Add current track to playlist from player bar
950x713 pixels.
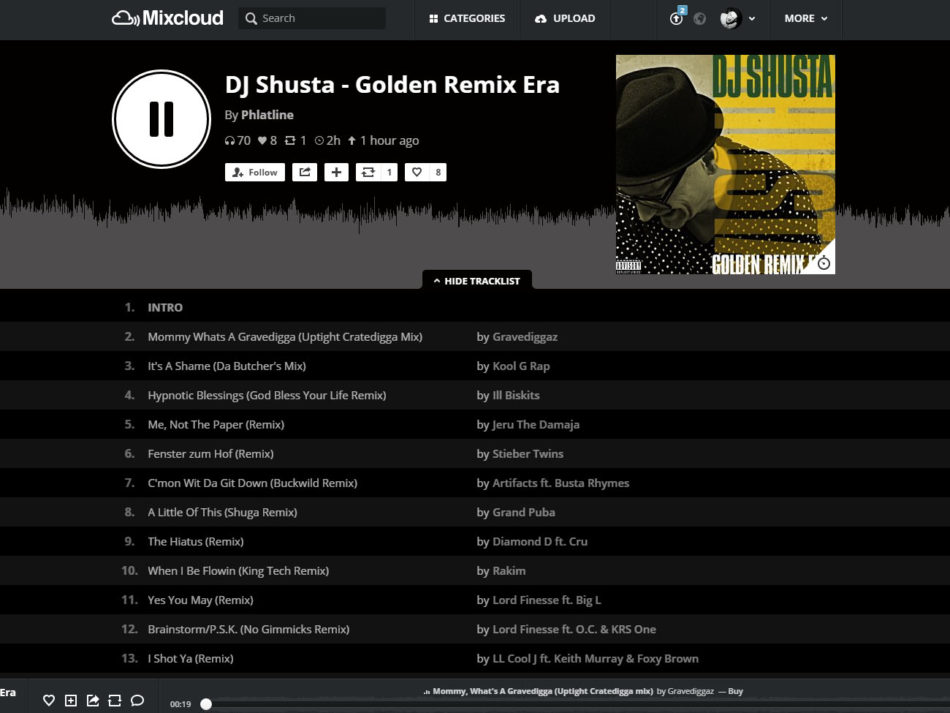(69, 700)
